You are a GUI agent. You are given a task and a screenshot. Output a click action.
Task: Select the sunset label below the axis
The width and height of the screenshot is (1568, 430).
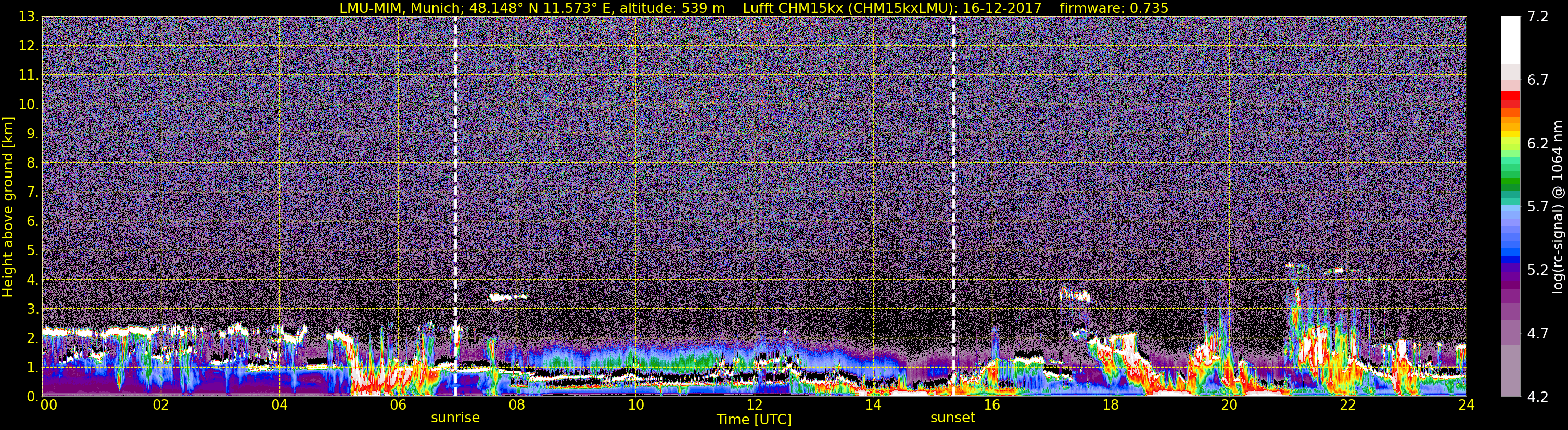[x=952, y=418]
